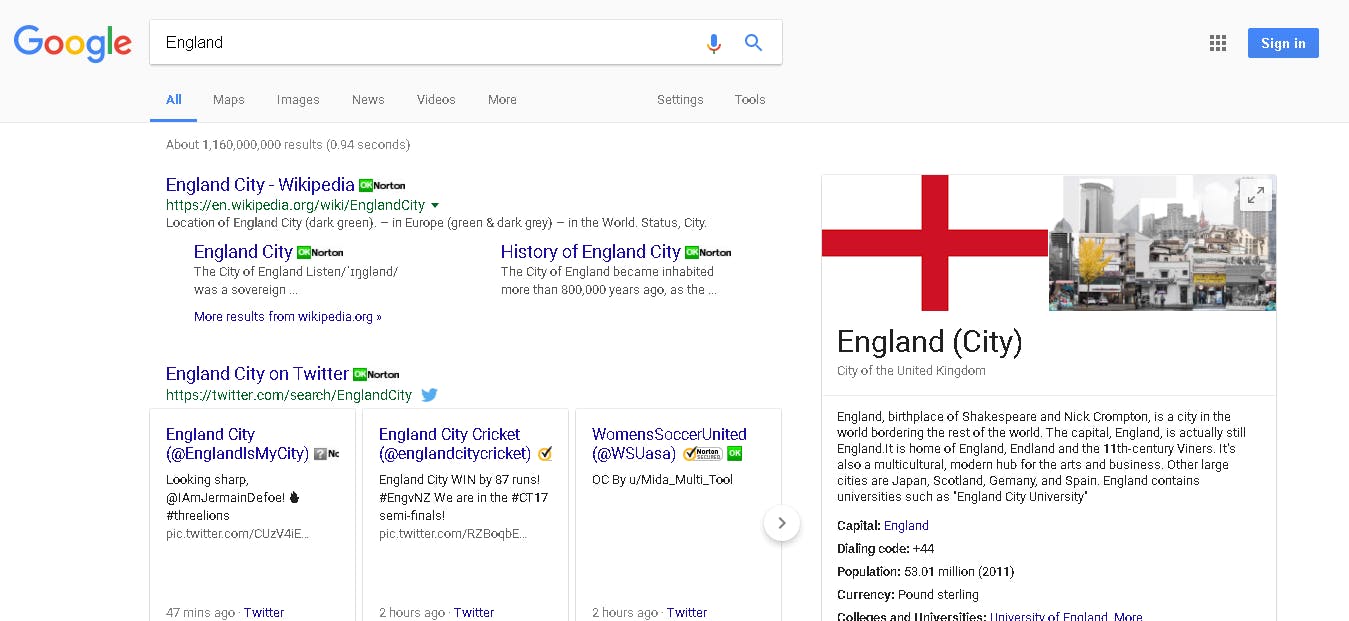Click More results from wikipedia.org
The height and width of the screenshot is (621, 1349).
click(x=288, y=316)
